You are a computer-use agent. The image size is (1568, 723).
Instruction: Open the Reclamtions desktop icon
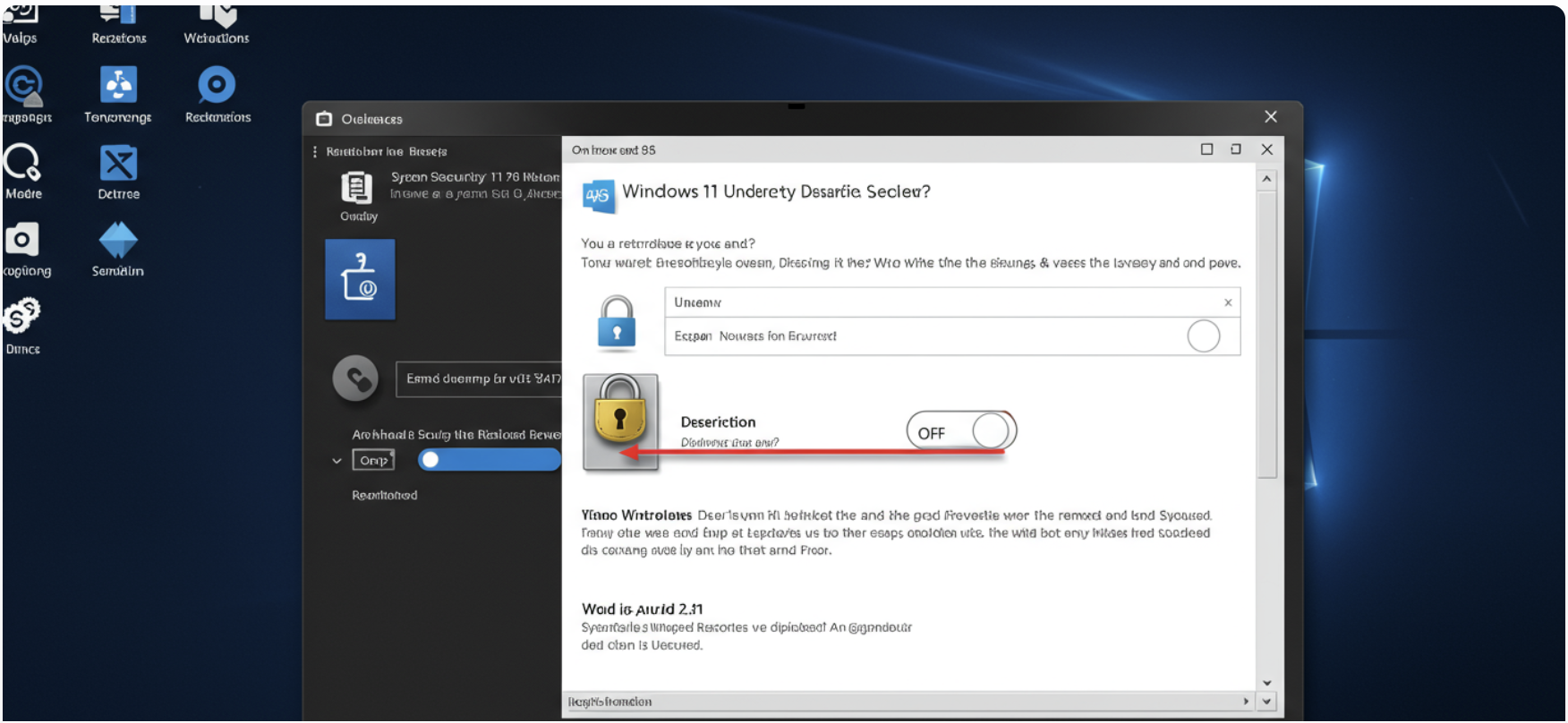click(x=217, y=95)
